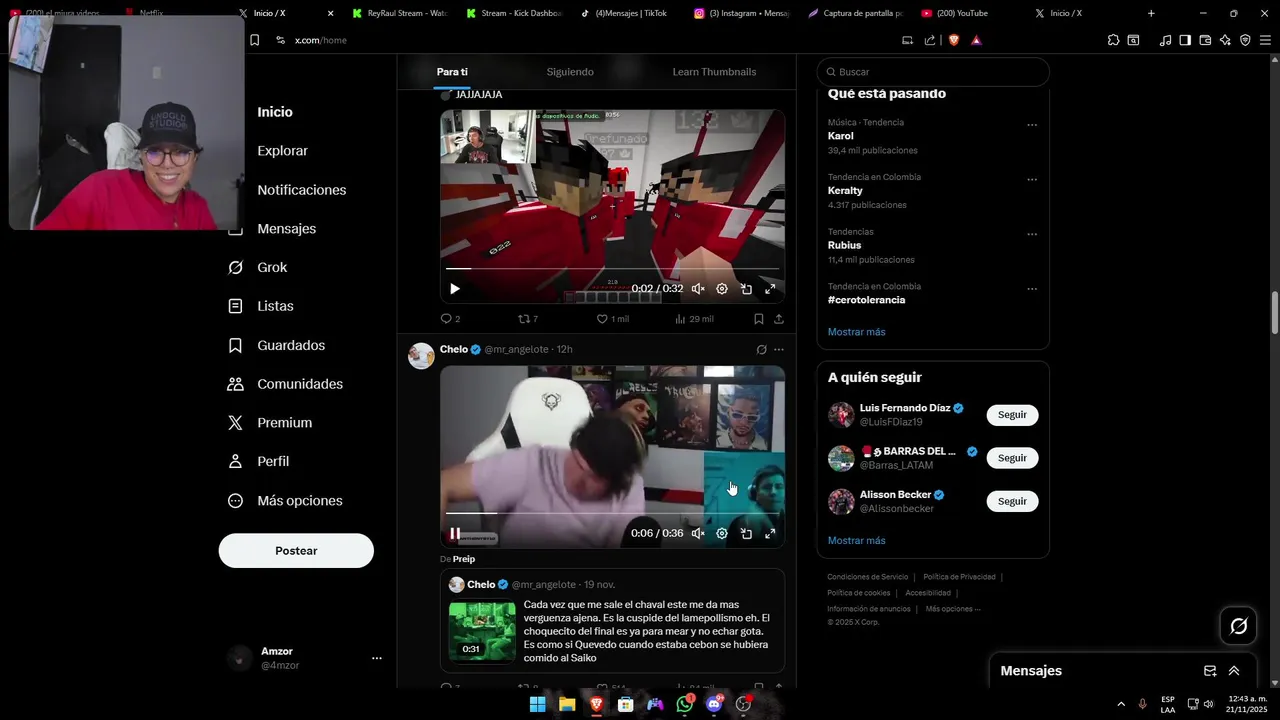Open Notificaciones in the sidebar
Viewport: 1280px width, 720px height.
point(301,190)
